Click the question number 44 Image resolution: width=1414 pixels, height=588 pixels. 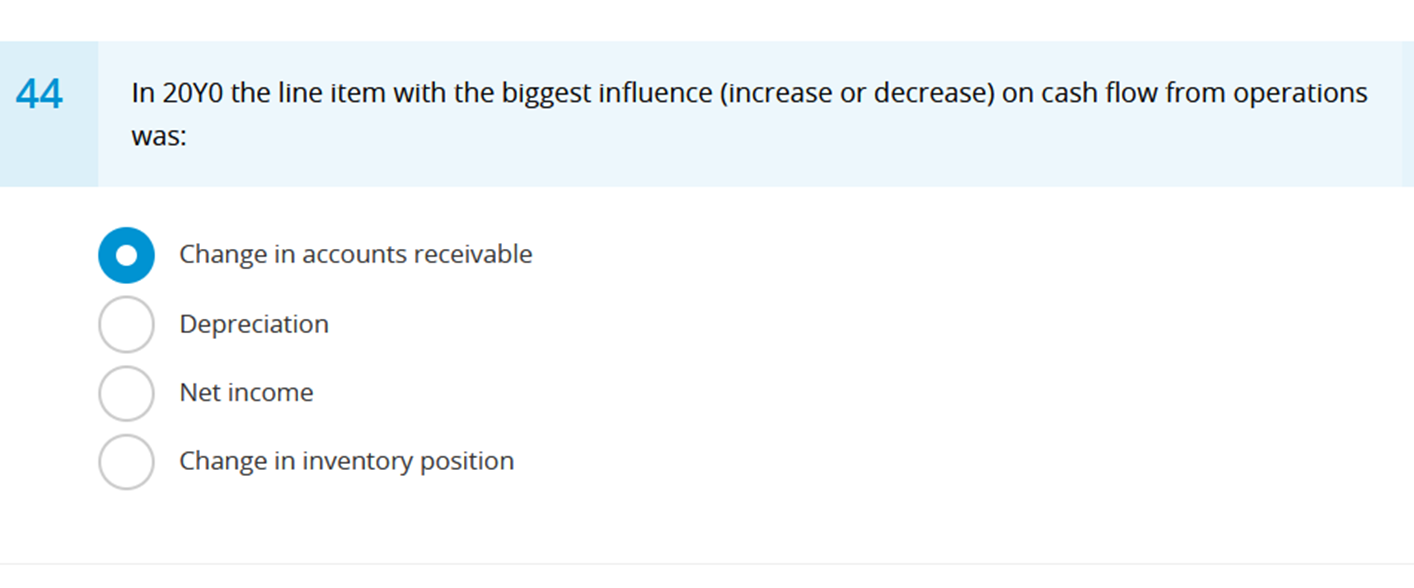(x=40, y=93)
